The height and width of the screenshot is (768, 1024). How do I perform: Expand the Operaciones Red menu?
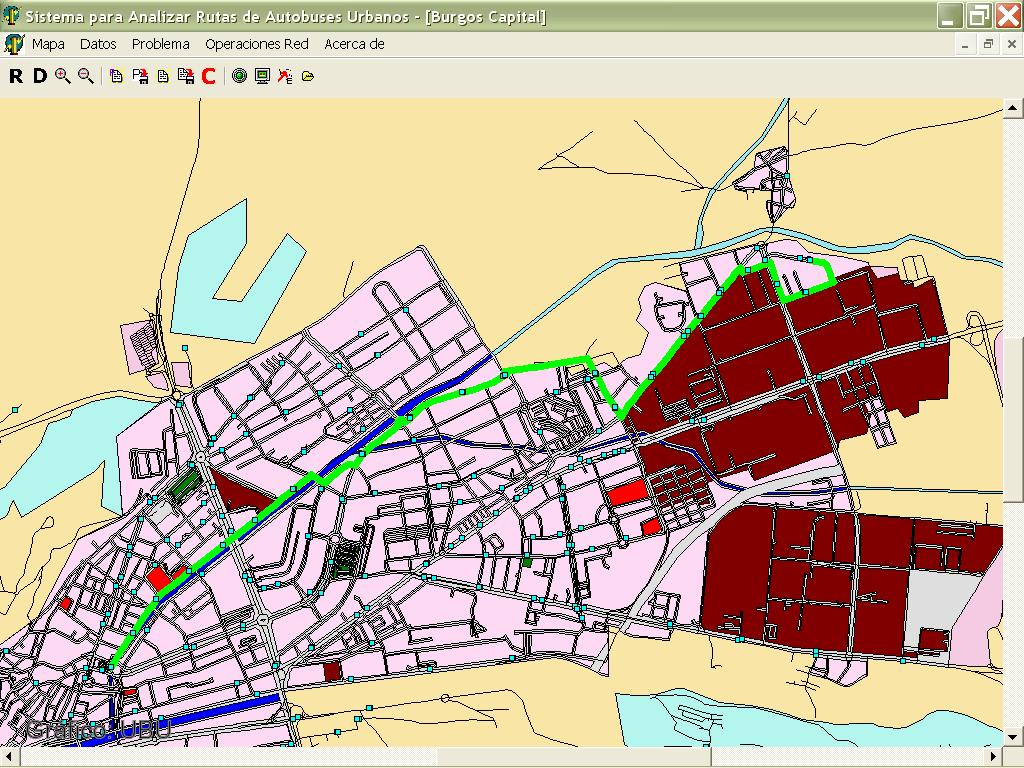[x=256, y=44]
